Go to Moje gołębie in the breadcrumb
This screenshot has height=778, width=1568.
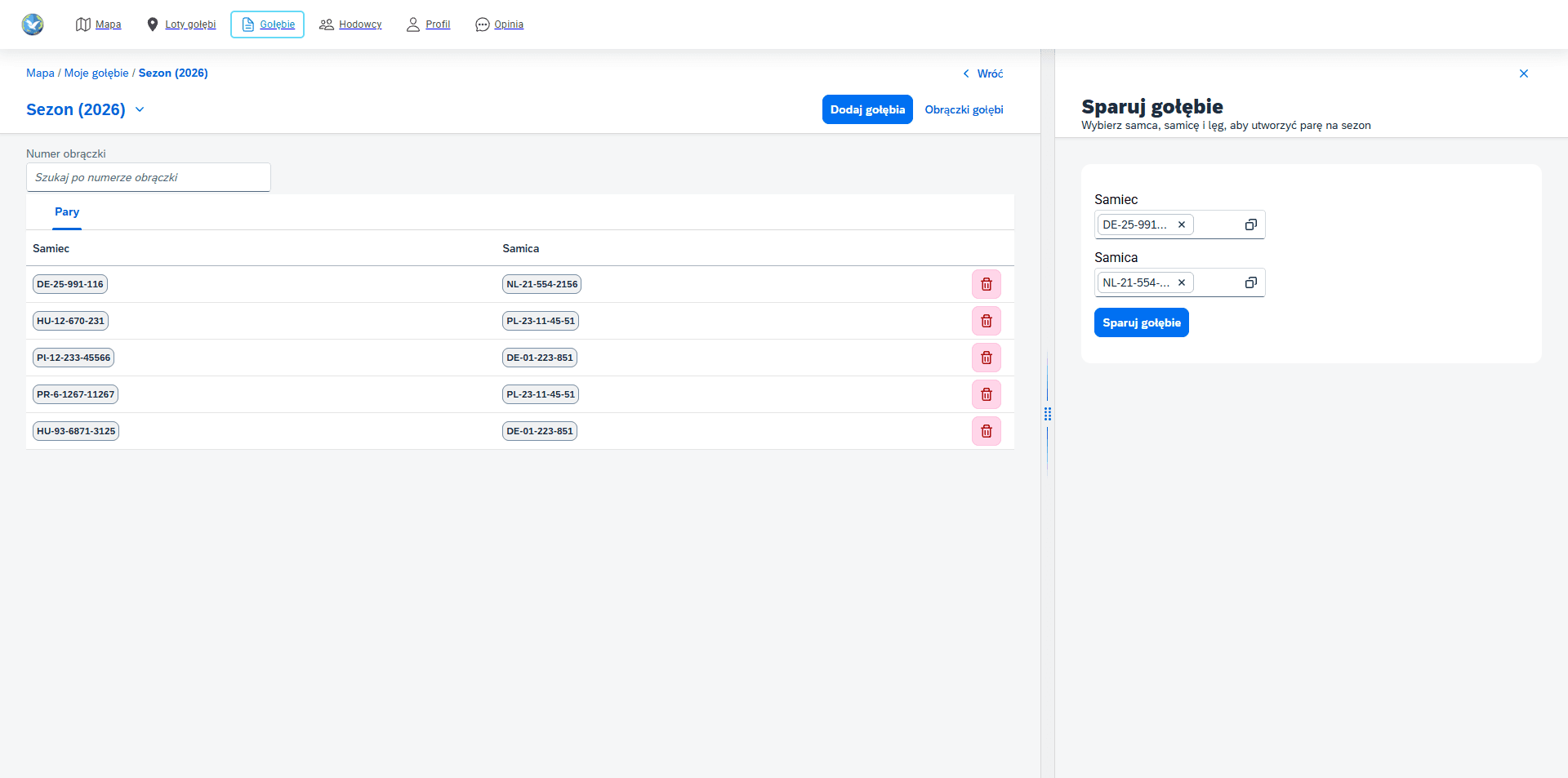(x=96, y=73)
